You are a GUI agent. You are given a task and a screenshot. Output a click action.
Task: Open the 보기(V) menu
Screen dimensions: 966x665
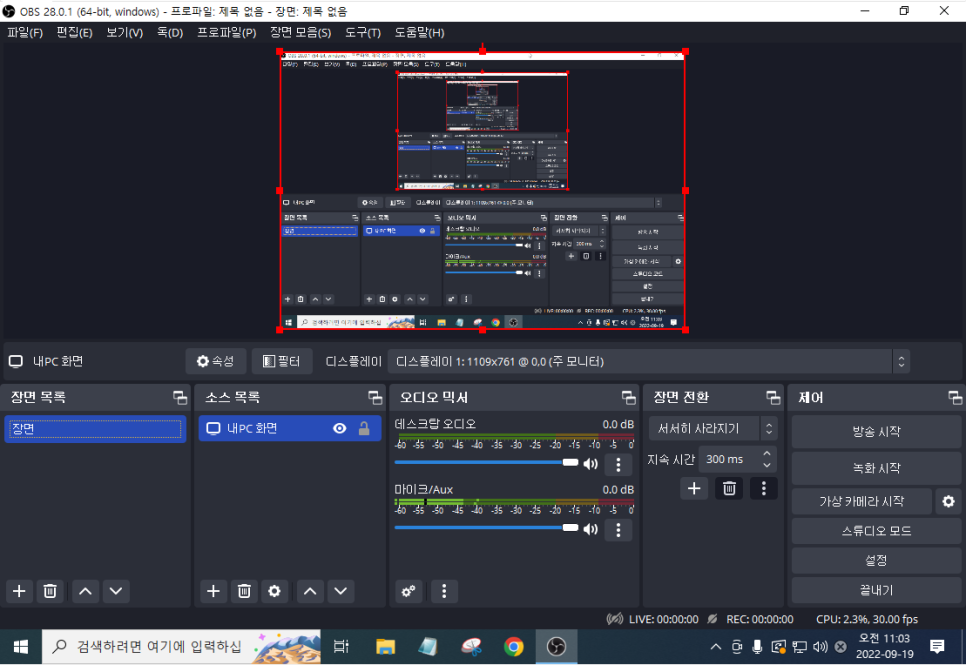pyautogui.click(x=124, y=33)
